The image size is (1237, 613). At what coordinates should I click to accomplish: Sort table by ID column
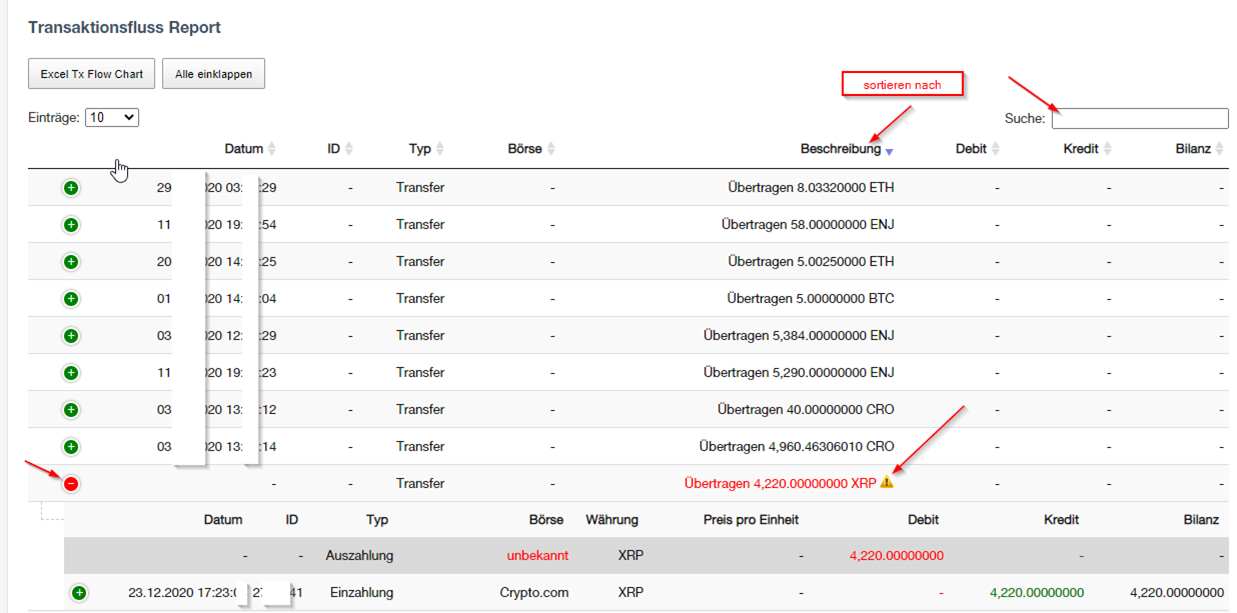point(340,149)
